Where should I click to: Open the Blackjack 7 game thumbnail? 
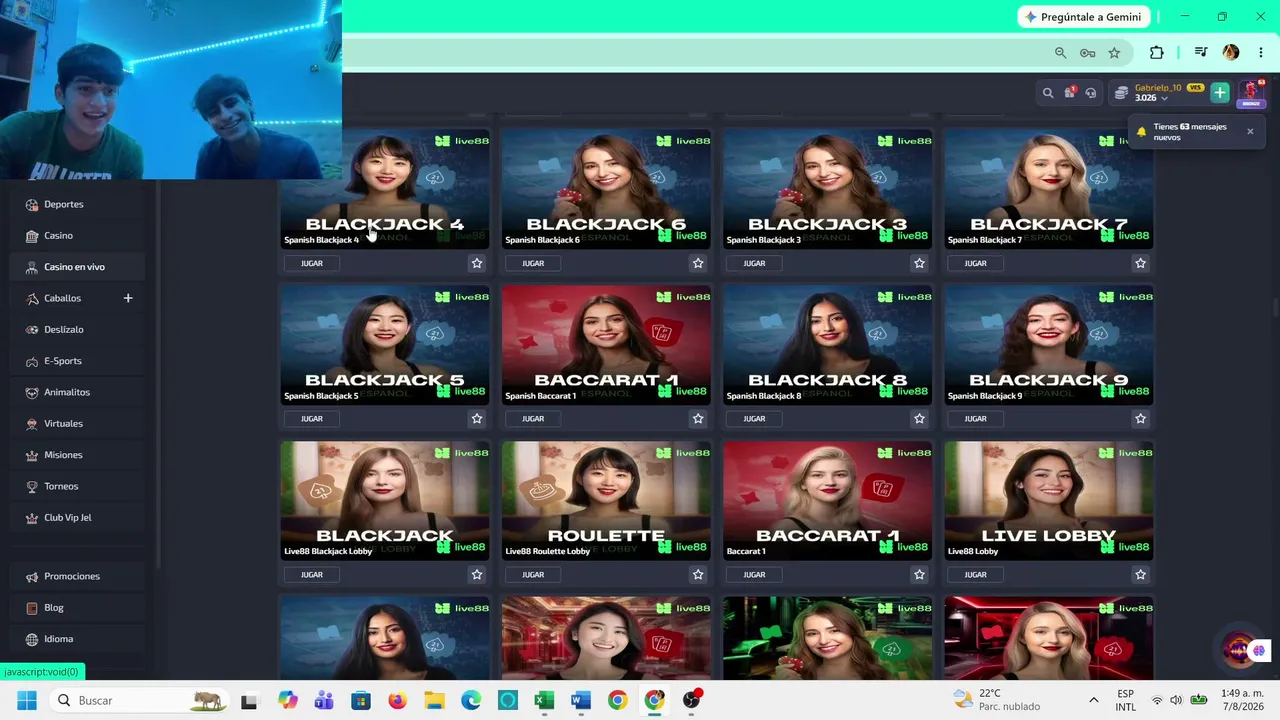click(1049, 189)
